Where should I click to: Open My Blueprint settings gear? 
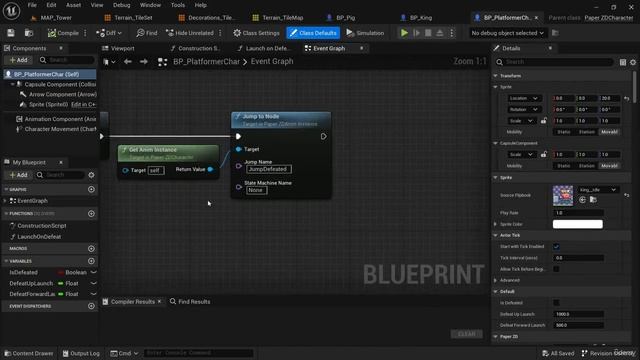pyautogui.click(x=91, y=175)
